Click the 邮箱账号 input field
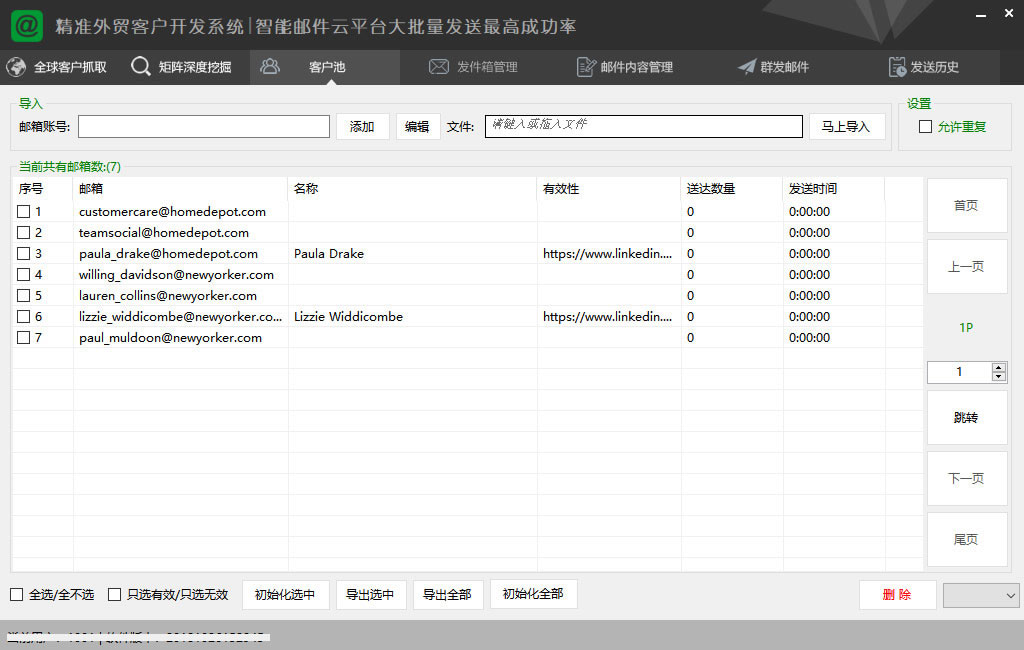This screenshot has width=1024, height=650. pos(204,126)
